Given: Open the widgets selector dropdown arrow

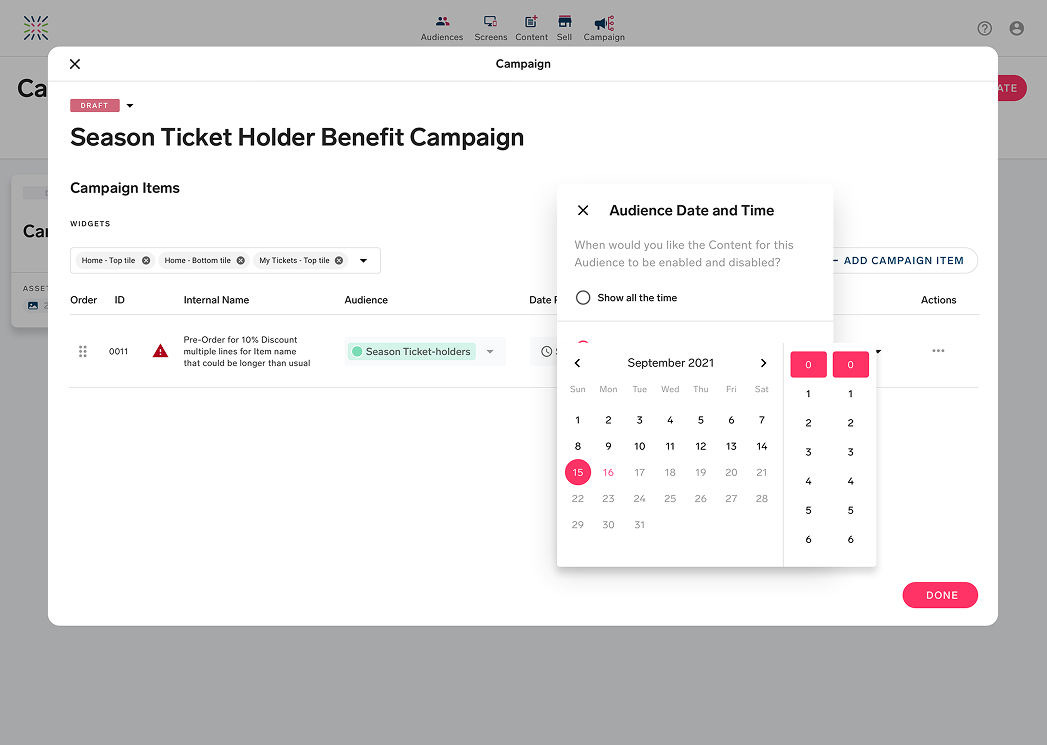Looking at the screenshot, I should (x=363, y=261).
